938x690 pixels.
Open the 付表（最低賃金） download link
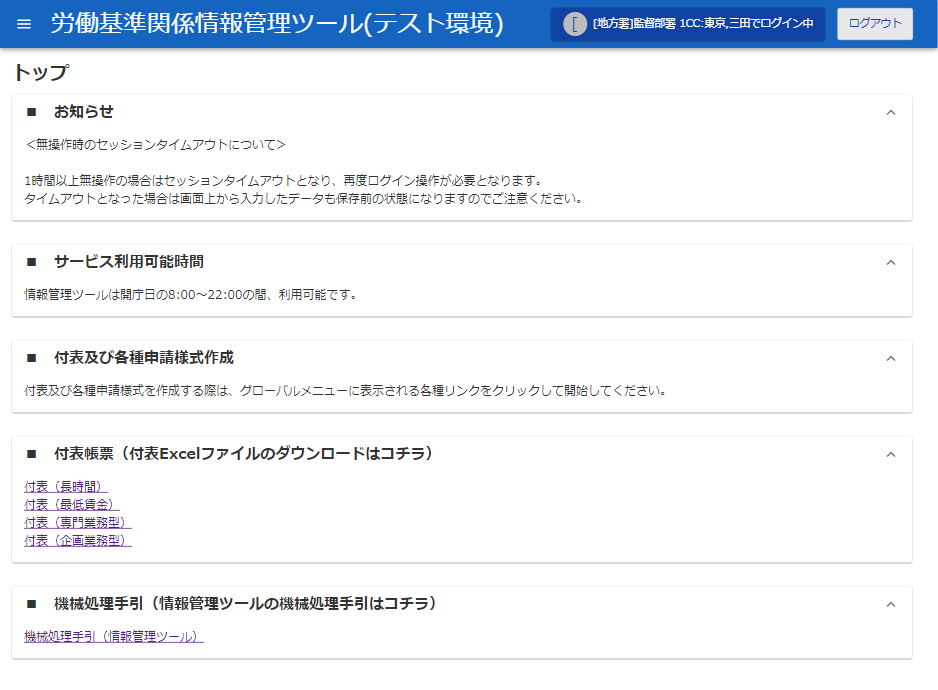(71, 505)
